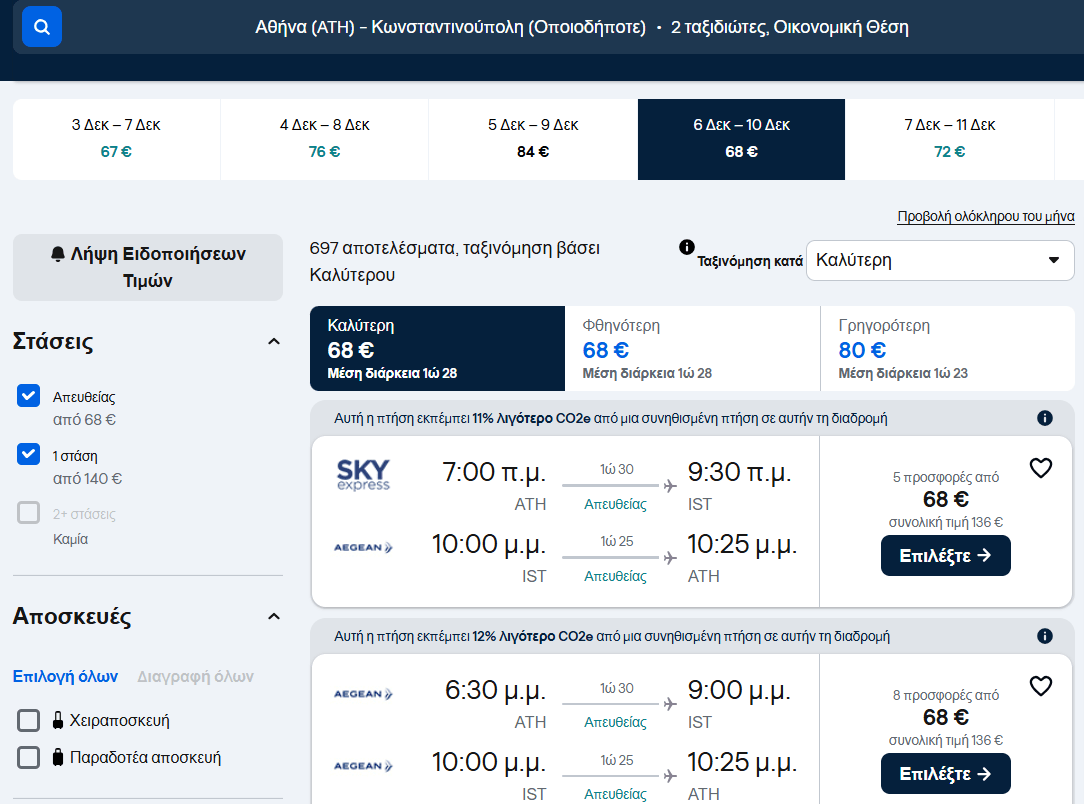Click 'από 68 €' under Απευθείας filter
Screen dimensions: 1084x804
[84, 420]
